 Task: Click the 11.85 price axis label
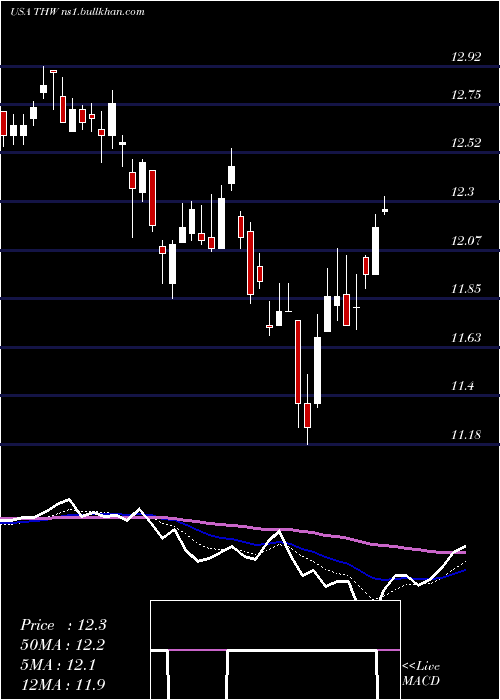467,289
